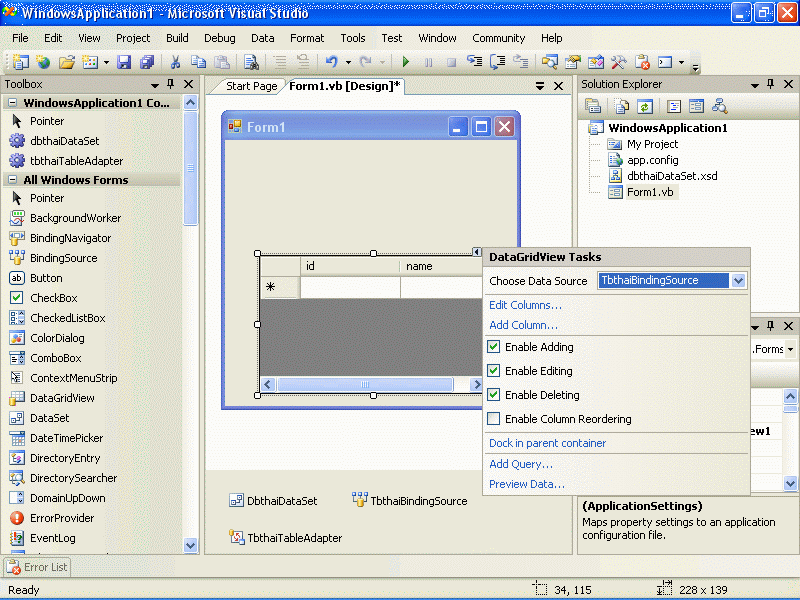The image size is (800, 600).
Task: Toggle the Enable Adding checkbox
Action: pos(493,347)
